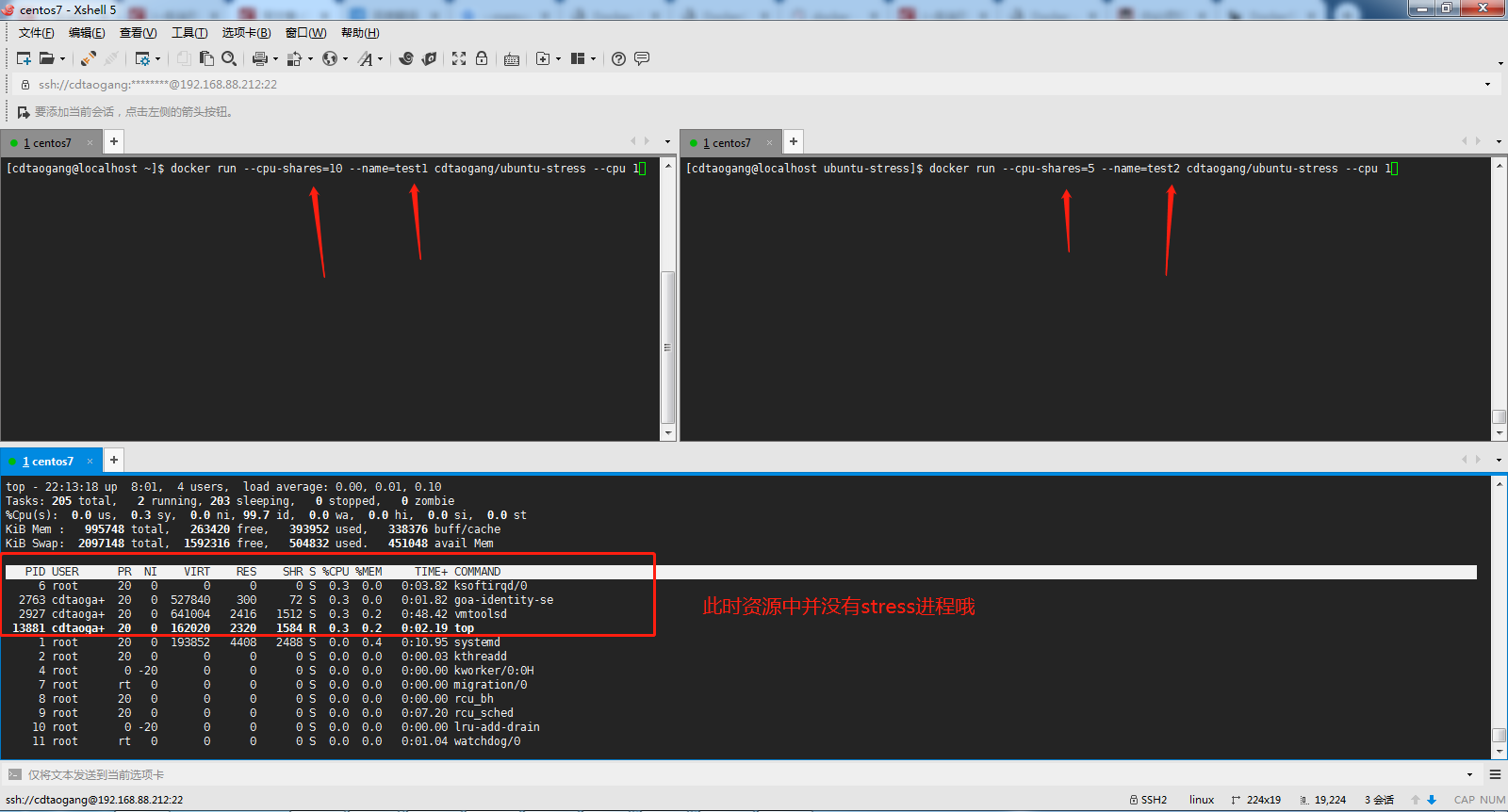The width and height of the screenshot is (1508, 812).
Task: Click the Find magnifier icon
Action: tap(229, 58)
